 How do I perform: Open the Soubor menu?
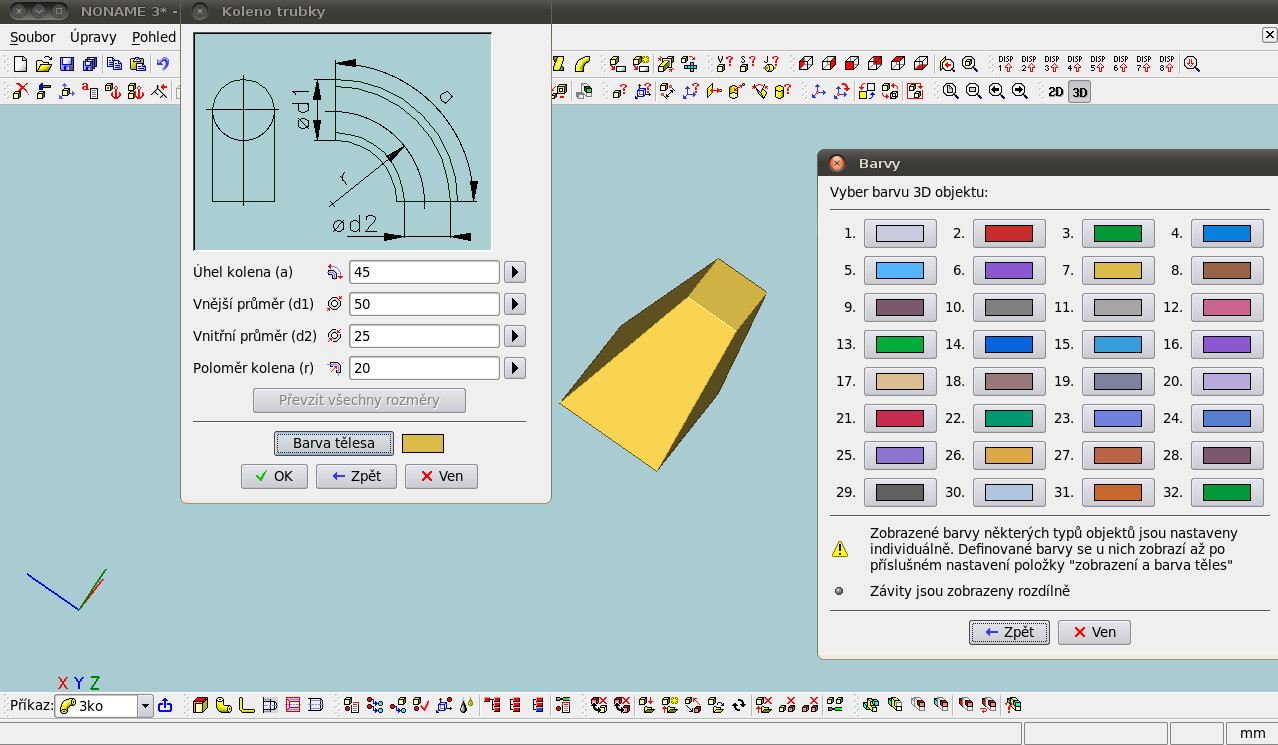pyautogui.click(x=32, y=37)
